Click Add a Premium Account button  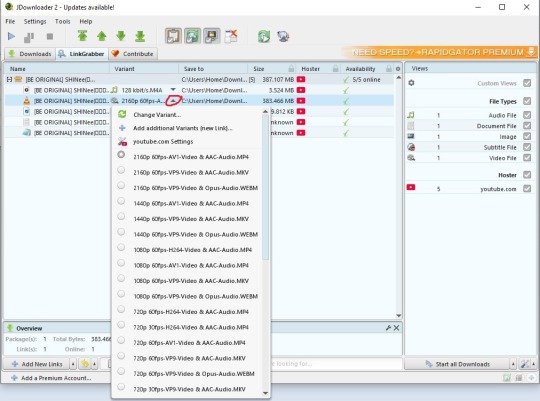coord(51,378)
